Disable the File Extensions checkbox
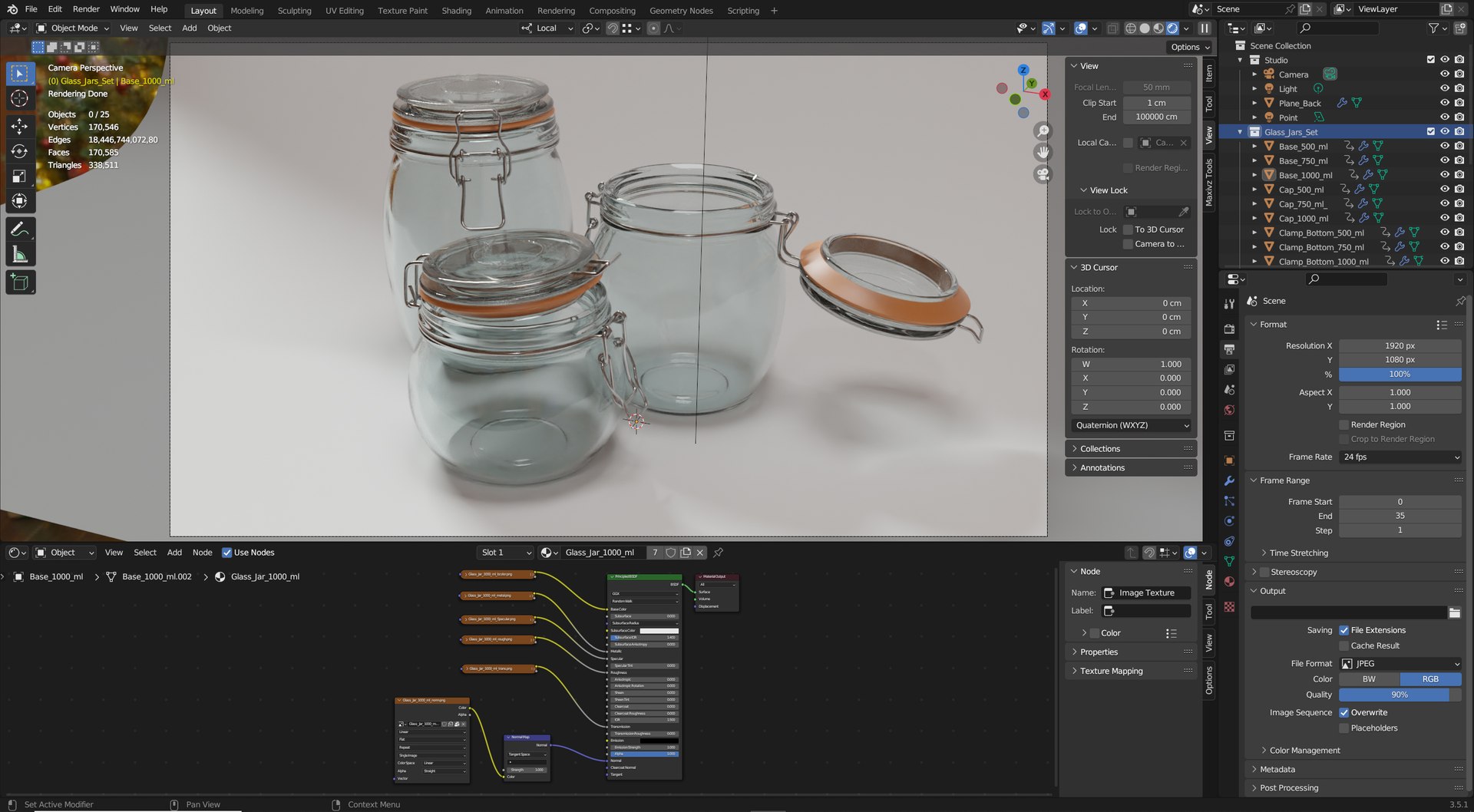The width and height of the screenshot is (1474, 812). pyautogui.click(x=1344, y=630)
